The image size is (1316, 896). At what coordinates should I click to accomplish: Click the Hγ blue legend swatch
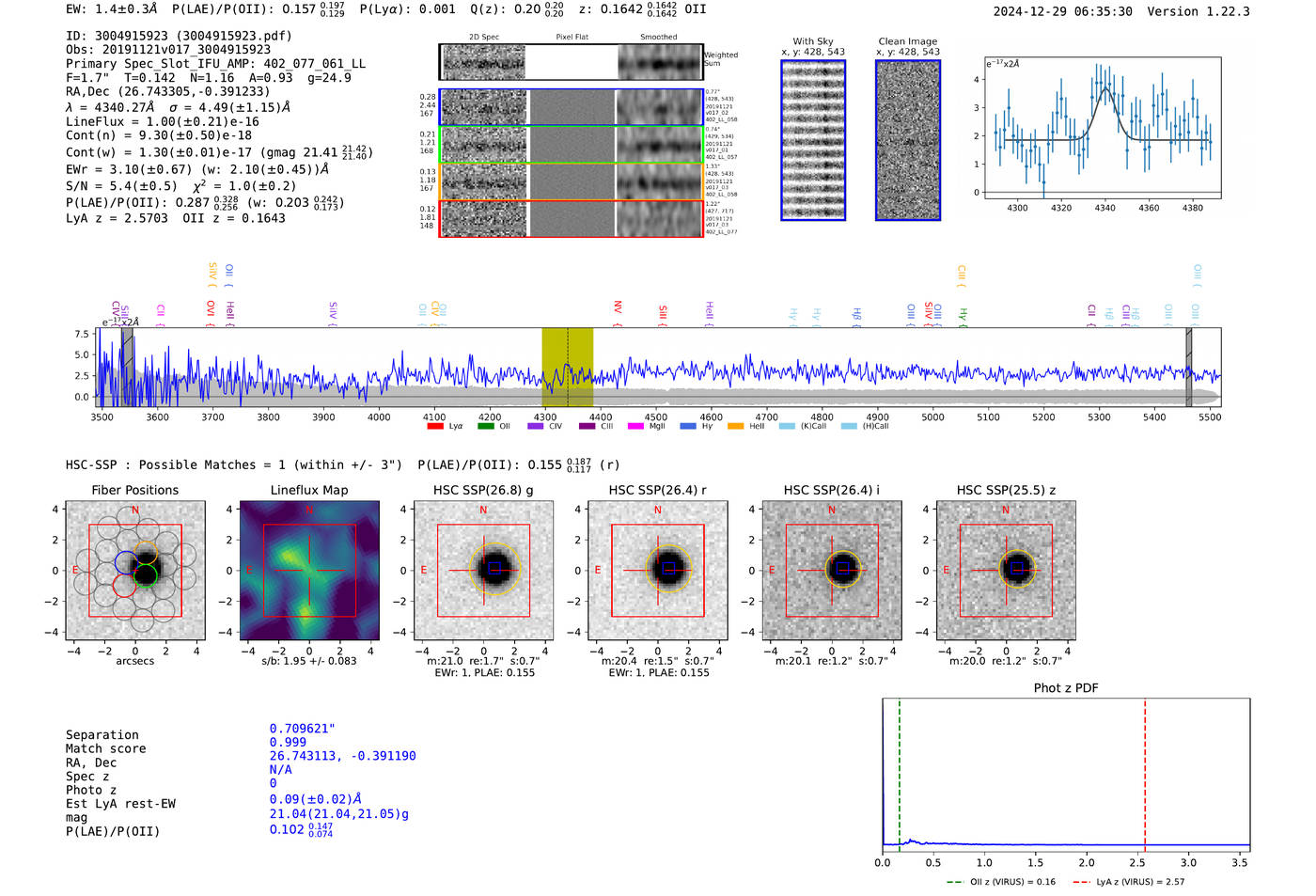pos(688,426)
